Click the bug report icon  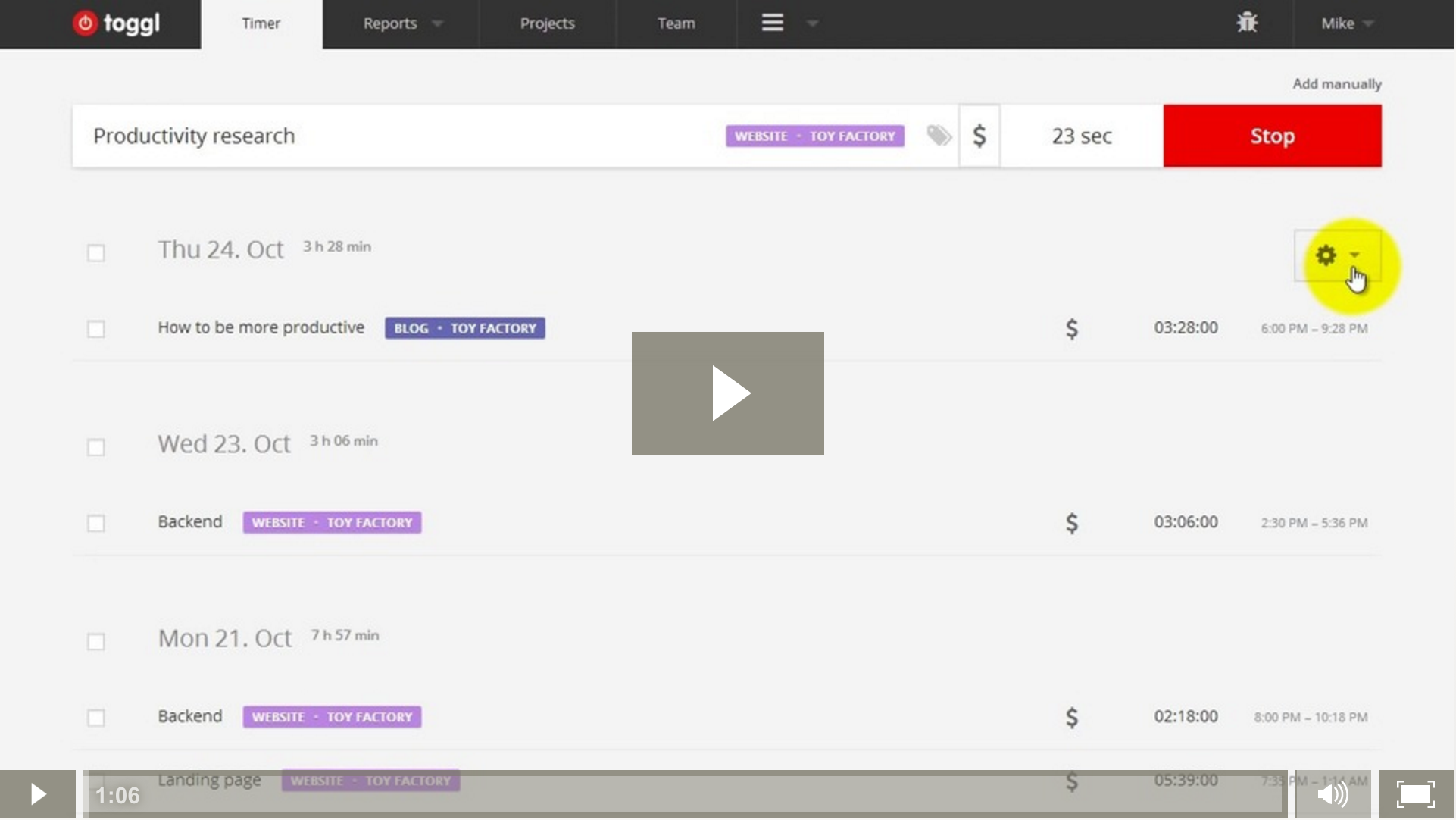1247,23
